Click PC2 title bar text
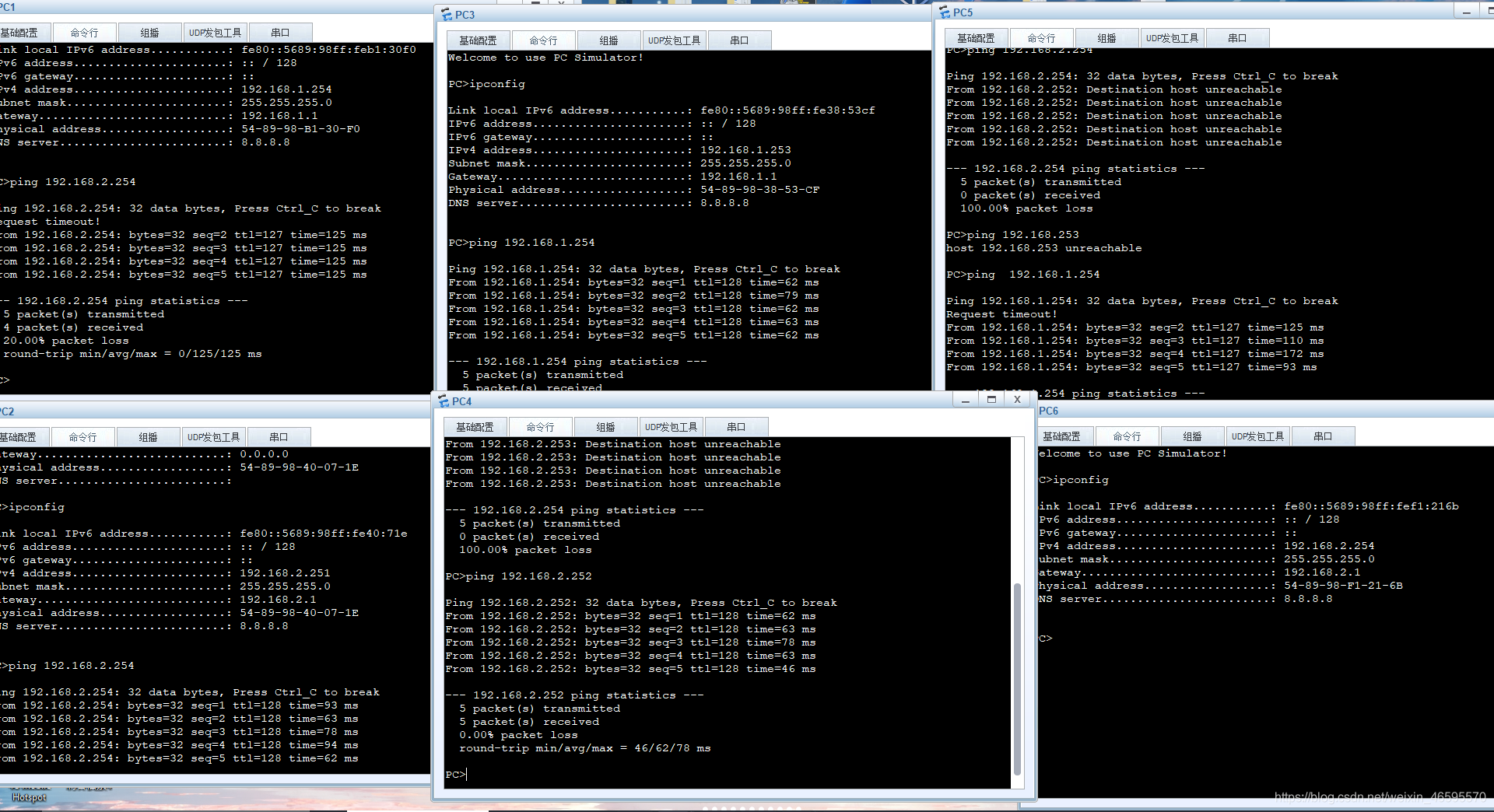 [x=7, y=411]
